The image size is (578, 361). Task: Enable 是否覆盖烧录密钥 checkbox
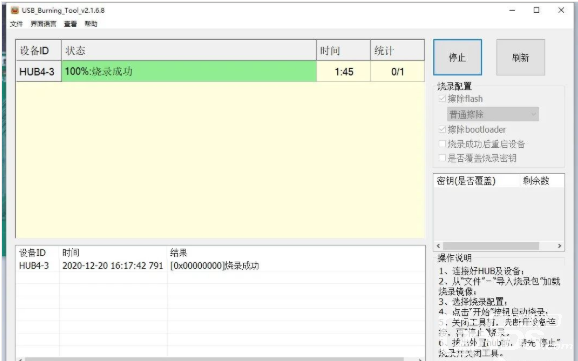click(x=442, y=158)
